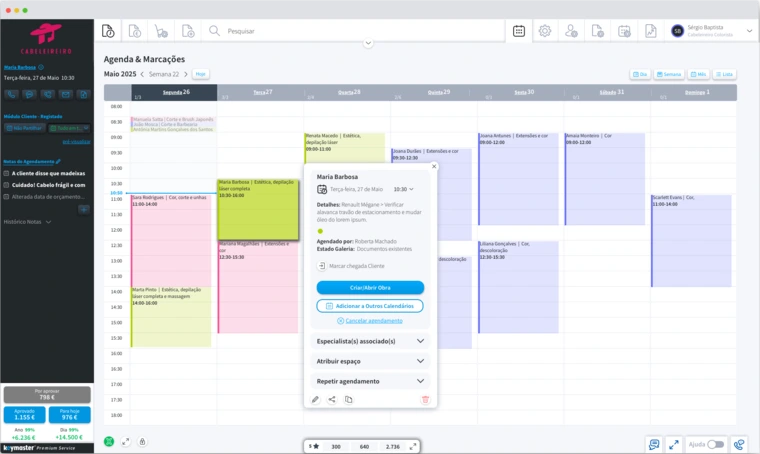Click the green status dot in appointment popup
Viewport: 760px width, 454px height.
[320, 230]
